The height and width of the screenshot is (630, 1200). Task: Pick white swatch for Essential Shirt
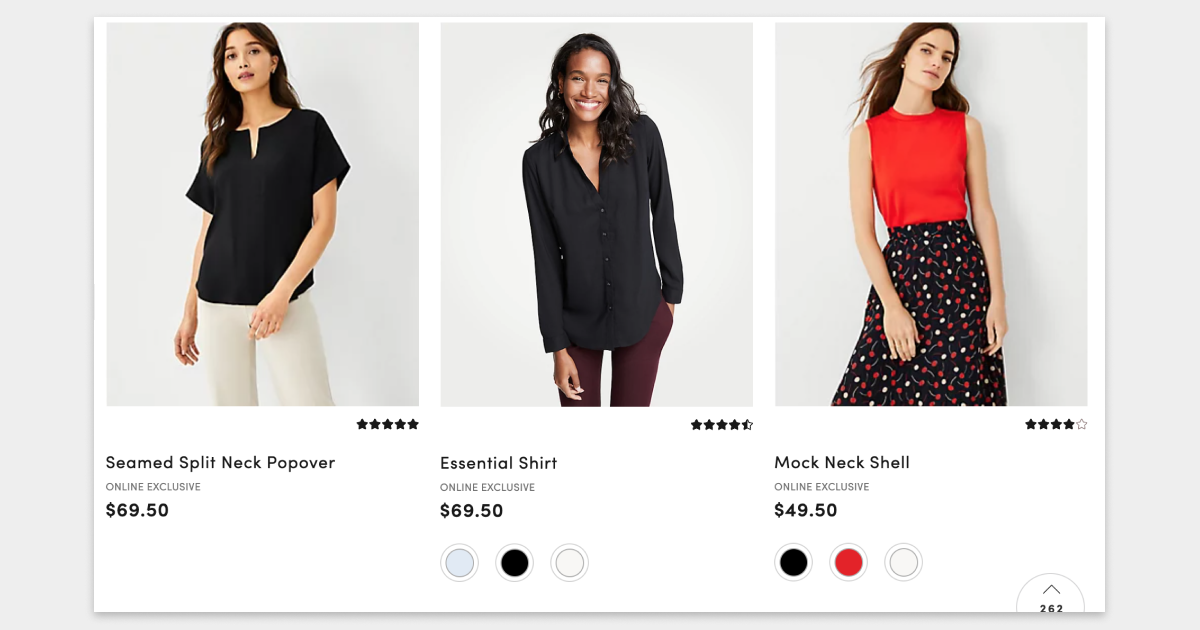(569, 563)
